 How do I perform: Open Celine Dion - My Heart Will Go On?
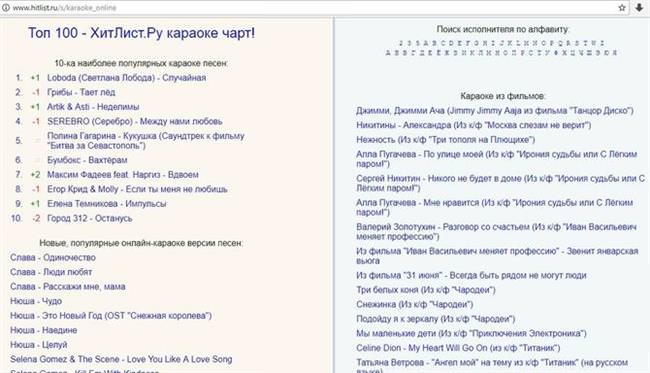[x=458, y=348]
